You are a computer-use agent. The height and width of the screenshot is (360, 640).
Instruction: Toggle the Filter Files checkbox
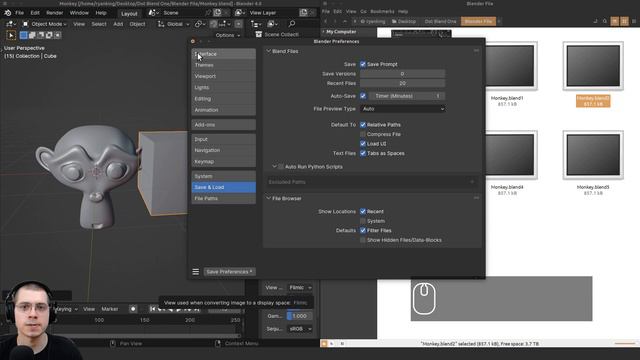363,231
